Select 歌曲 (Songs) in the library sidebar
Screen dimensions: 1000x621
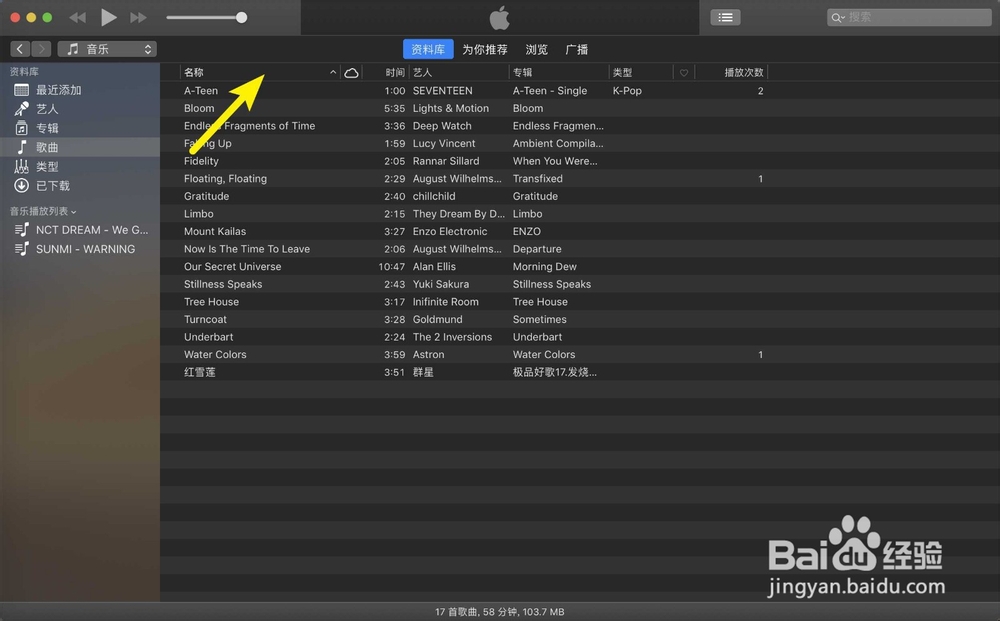(x=45, y=147)
